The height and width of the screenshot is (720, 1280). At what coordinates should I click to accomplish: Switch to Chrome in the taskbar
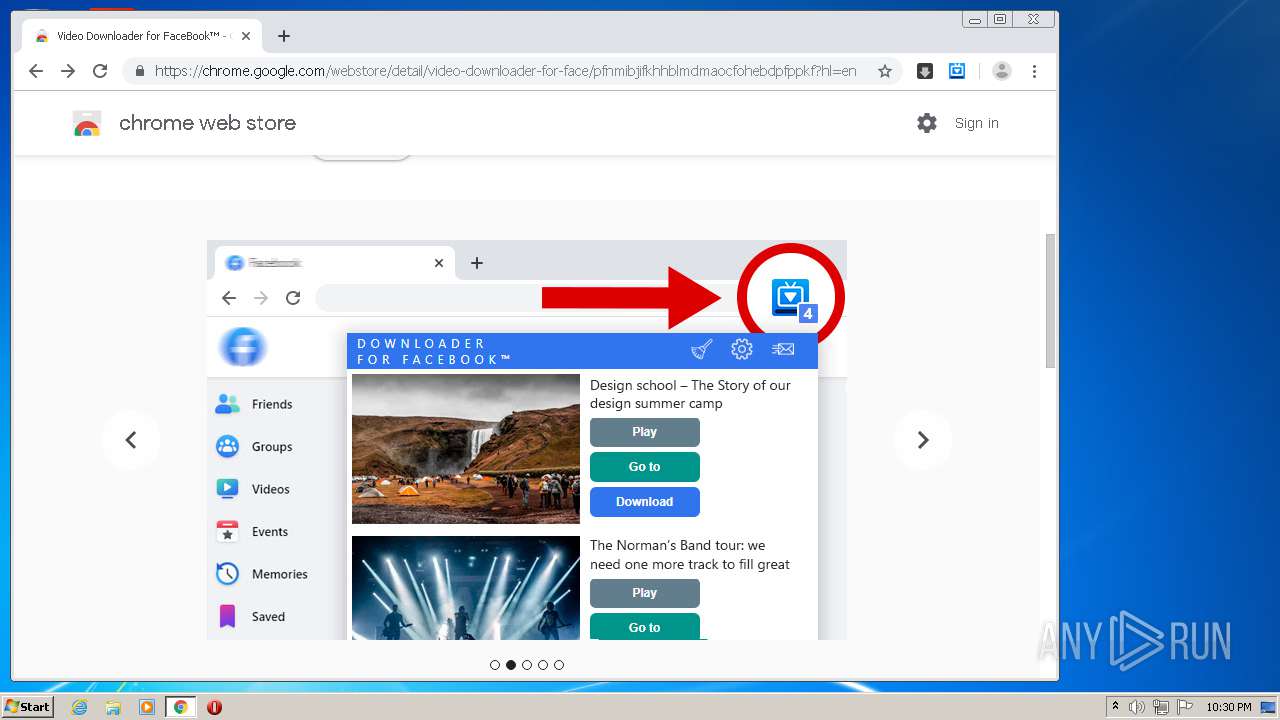click(181, 707)
